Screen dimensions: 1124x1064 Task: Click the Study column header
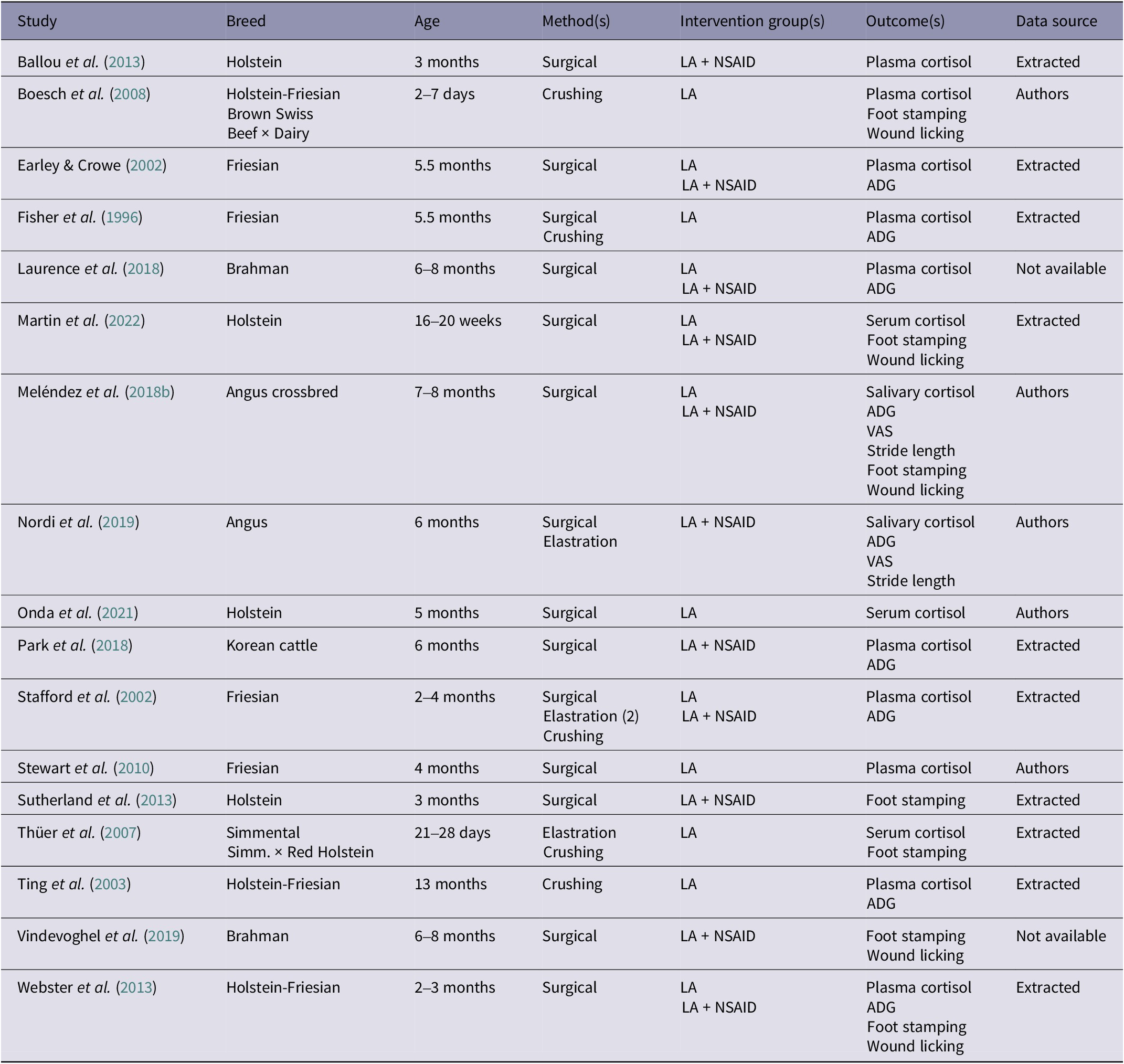(x=37, y=21)
